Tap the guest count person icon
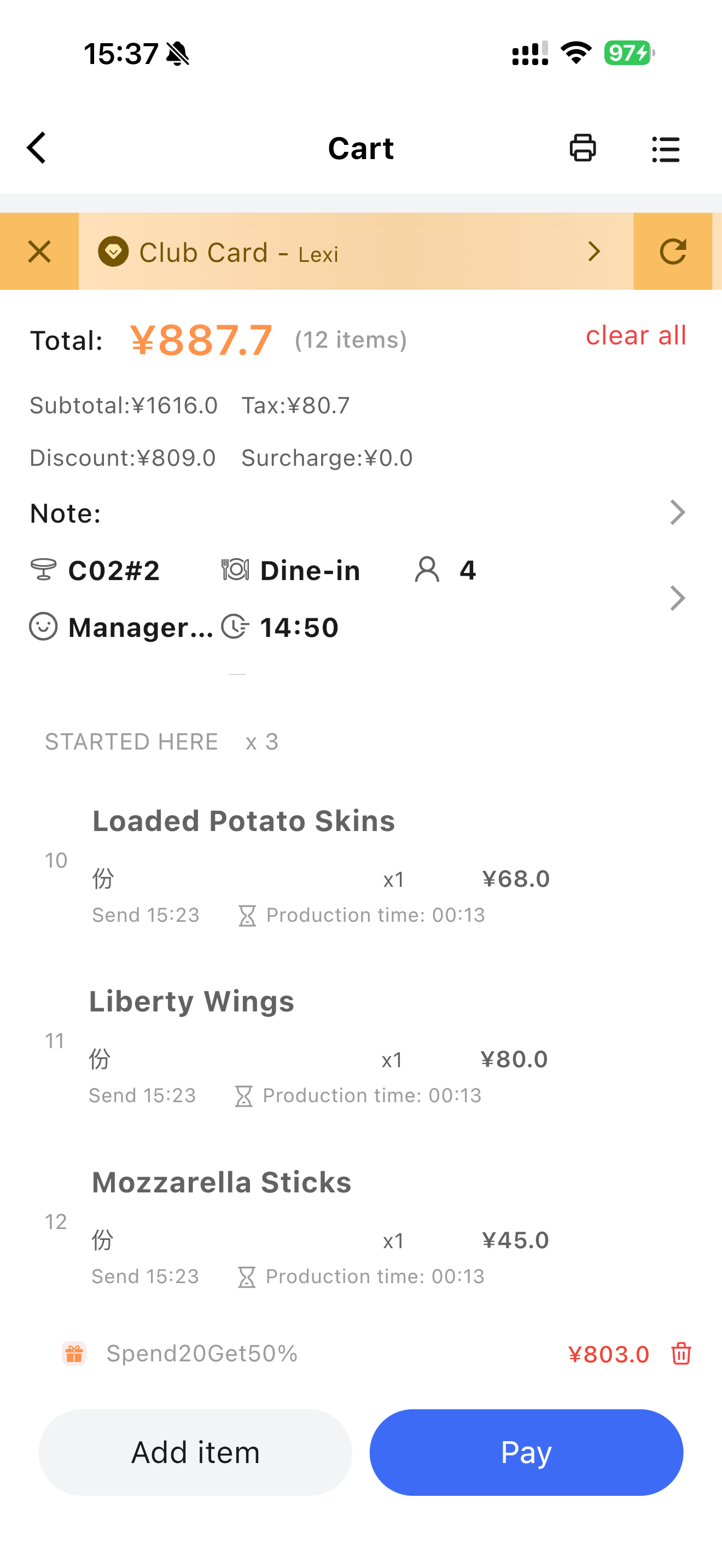The image size is (722, 1568). click(x=427, y=570)
